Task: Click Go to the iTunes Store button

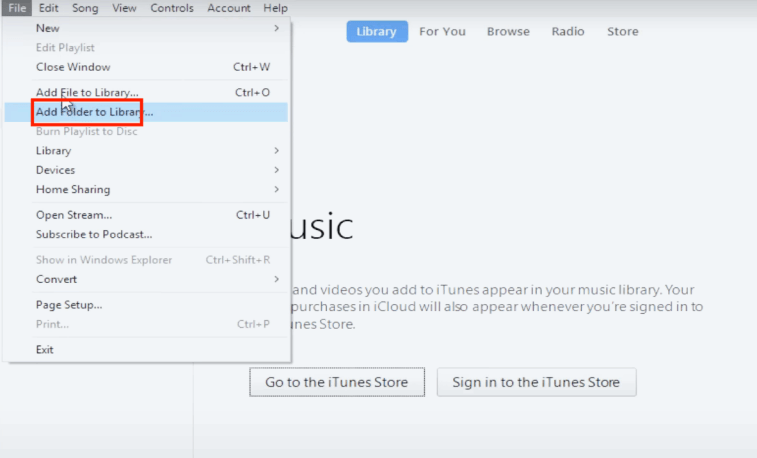Action: 337,382
